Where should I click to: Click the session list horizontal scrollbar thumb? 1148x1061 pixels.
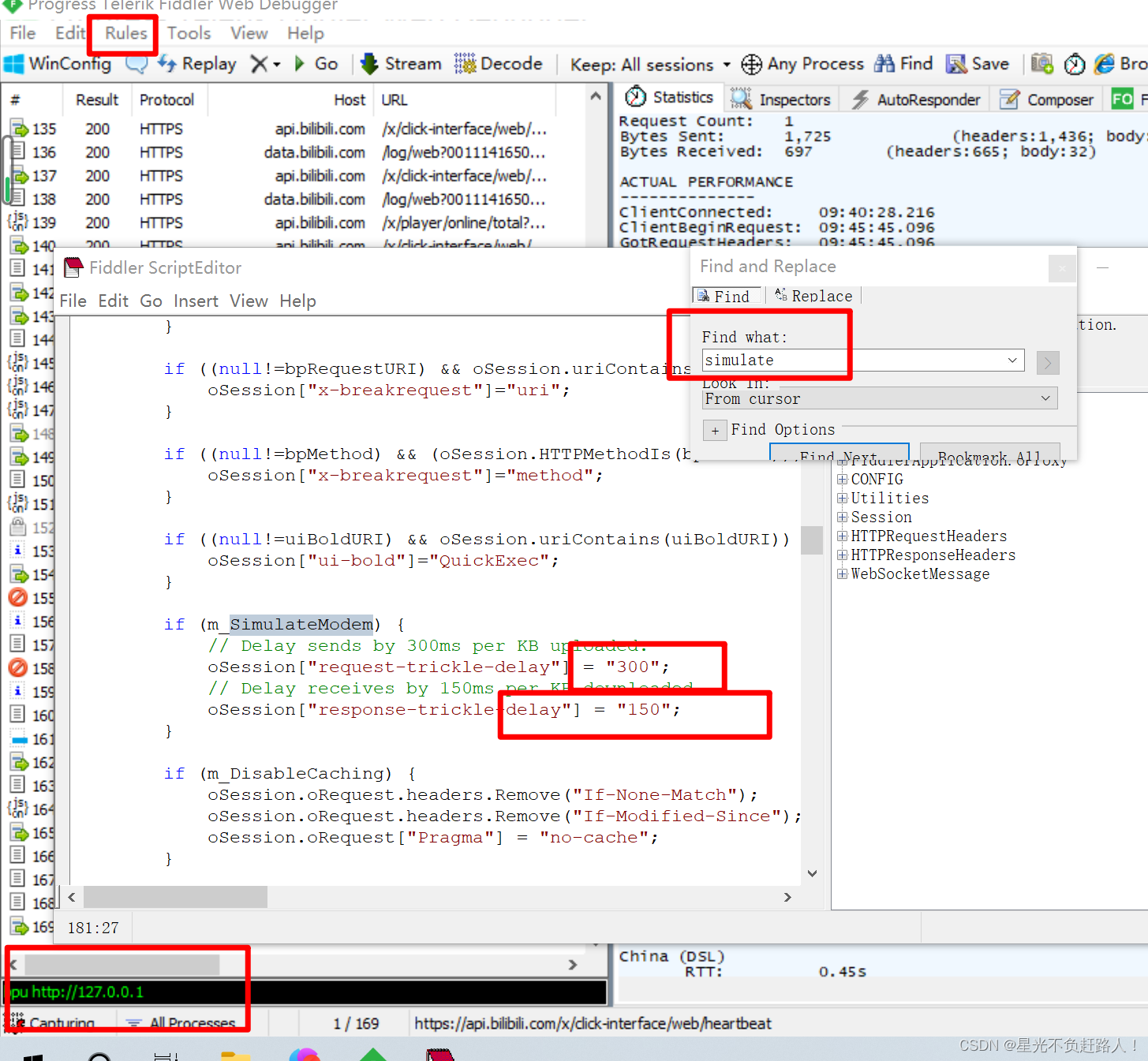(122, 965)
